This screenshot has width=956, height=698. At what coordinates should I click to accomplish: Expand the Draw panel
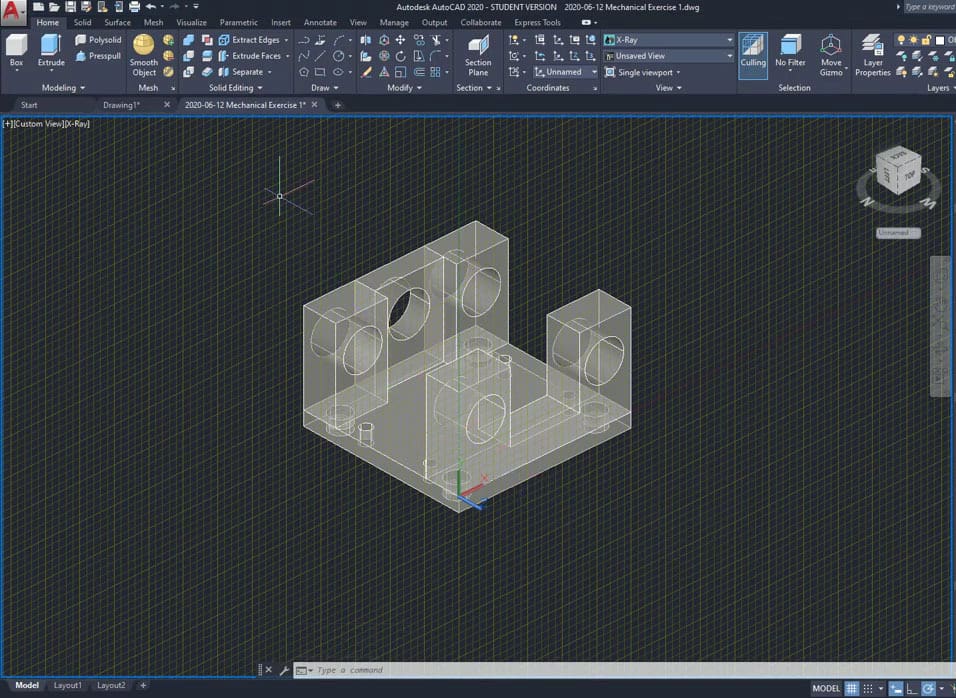[324, 88]
